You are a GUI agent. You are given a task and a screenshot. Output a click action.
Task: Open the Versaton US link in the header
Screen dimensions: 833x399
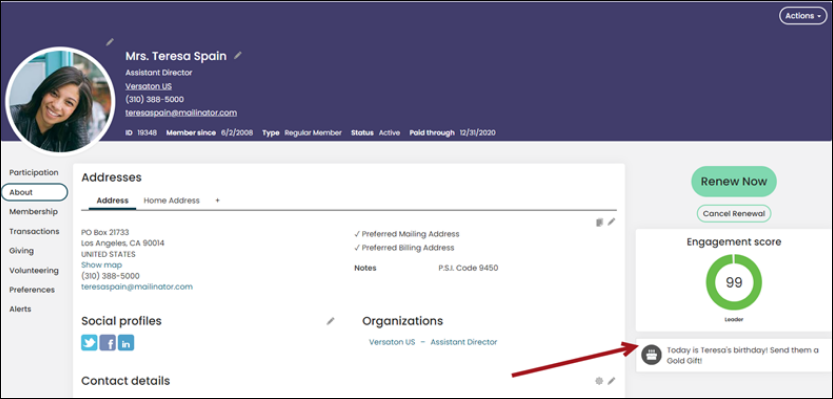click(x=148, y=86)
